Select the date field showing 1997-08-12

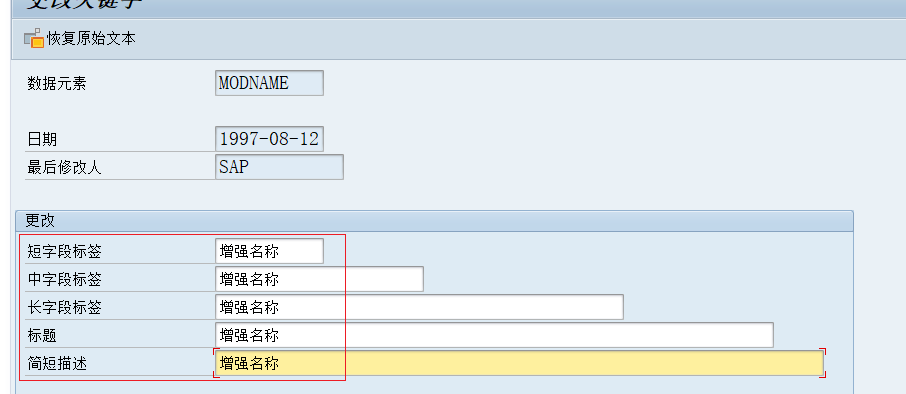(x=269, y=139)
